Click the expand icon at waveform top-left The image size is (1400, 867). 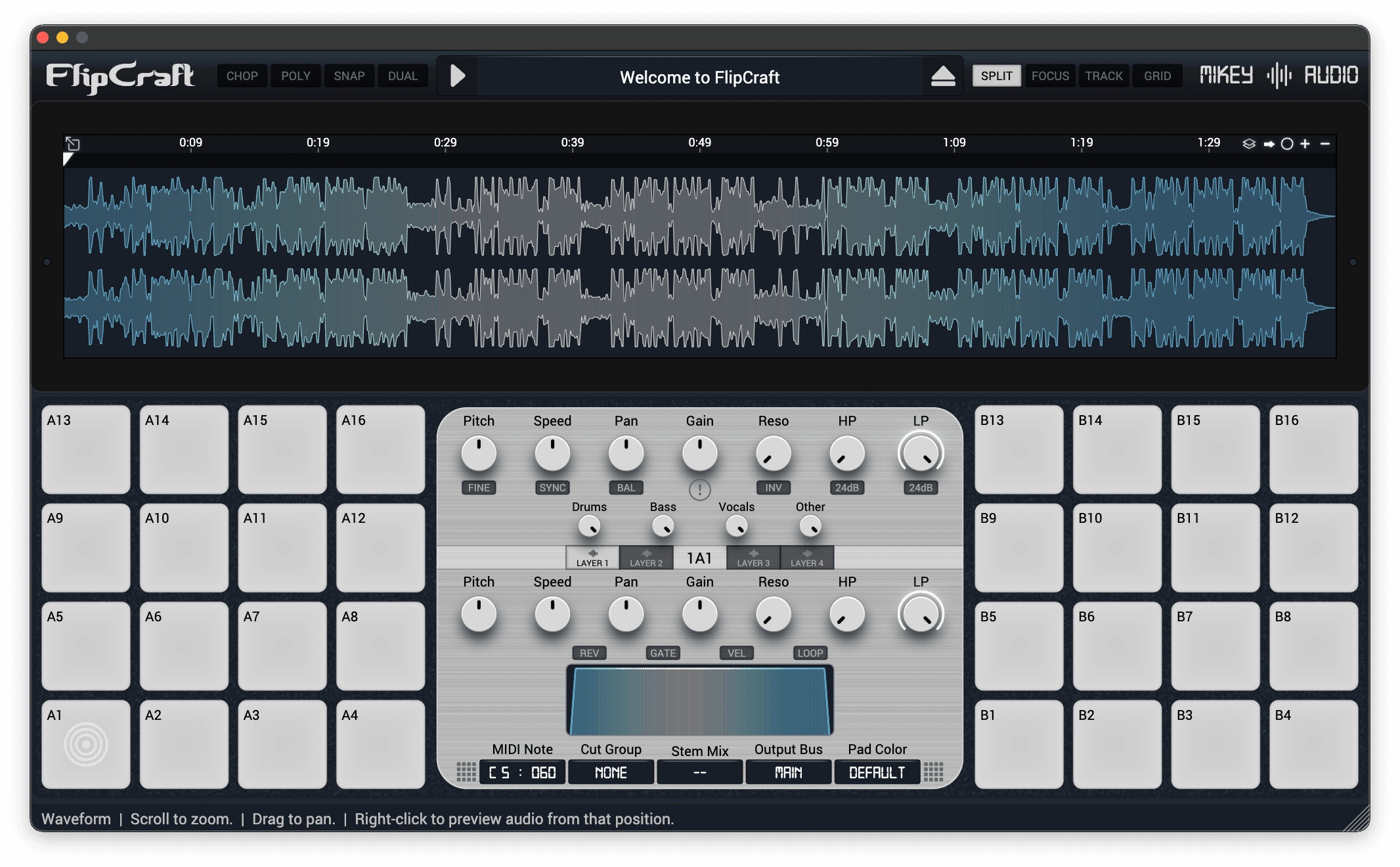[73, 144]
